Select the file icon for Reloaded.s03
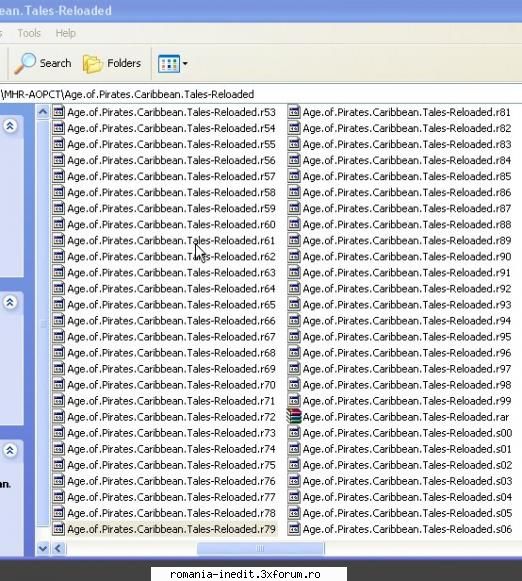Image resolution: width=522 pixels, height=581 pixels. [x=294, y=481]
